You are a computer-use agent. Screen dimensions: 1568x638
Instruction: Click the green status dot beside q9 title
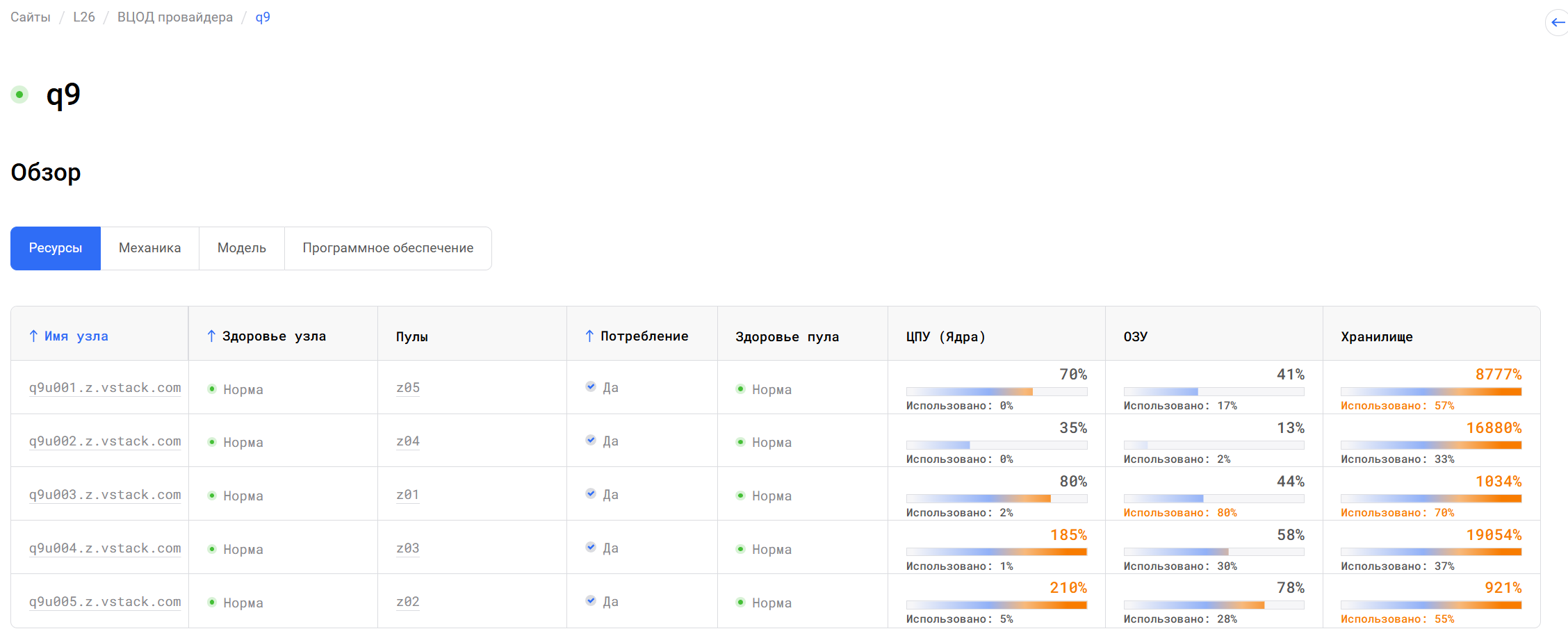point(19,95)
